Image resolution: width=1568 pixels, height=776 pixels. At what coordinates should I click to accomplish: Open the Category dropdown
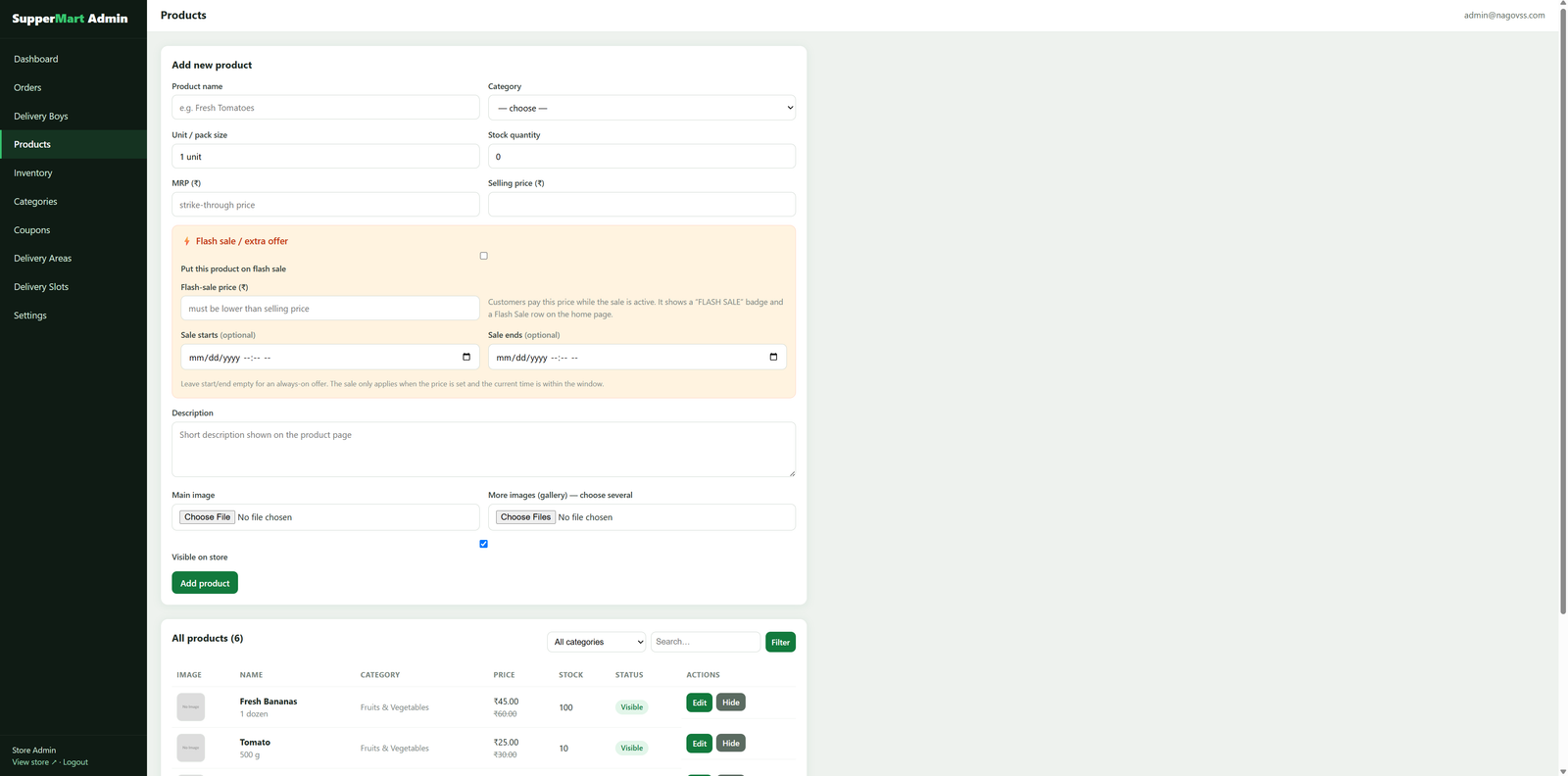tap(642, 108)
